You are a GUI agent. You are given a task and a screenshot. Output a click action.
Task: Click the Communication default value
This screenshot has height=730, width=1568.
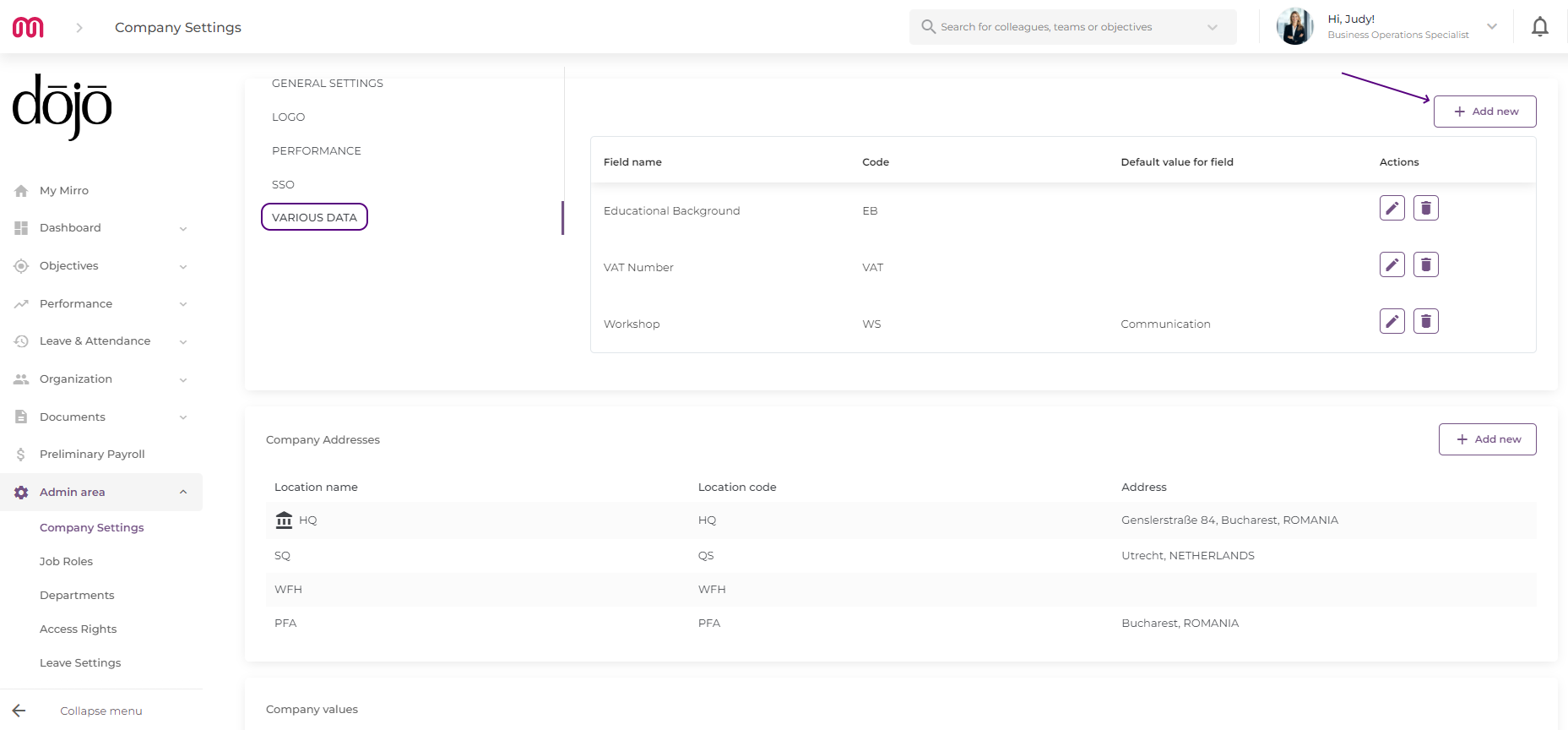pos(1165,324)
